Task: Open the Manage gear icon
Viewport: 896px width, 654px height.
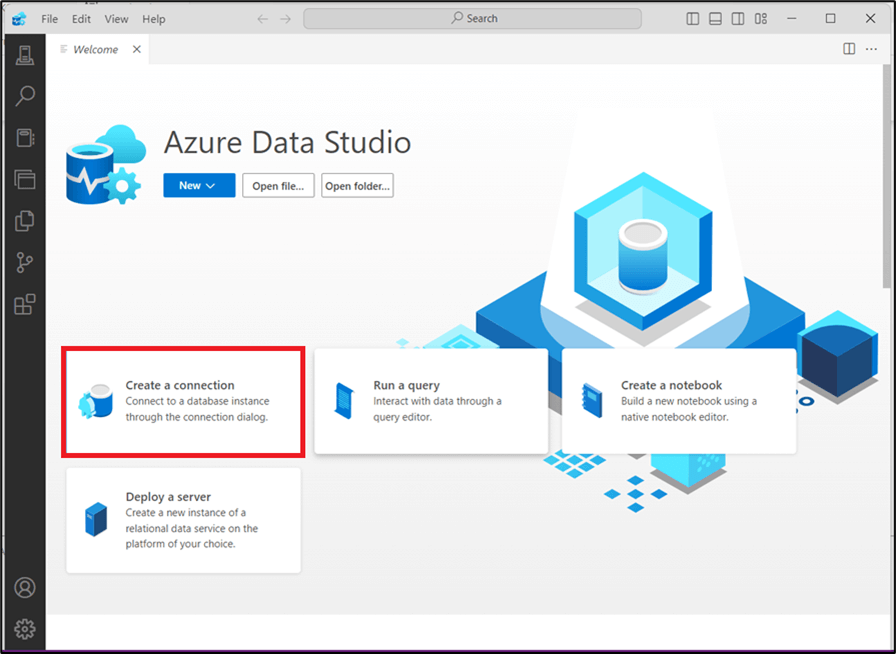Action: click(x=25, y=628)
